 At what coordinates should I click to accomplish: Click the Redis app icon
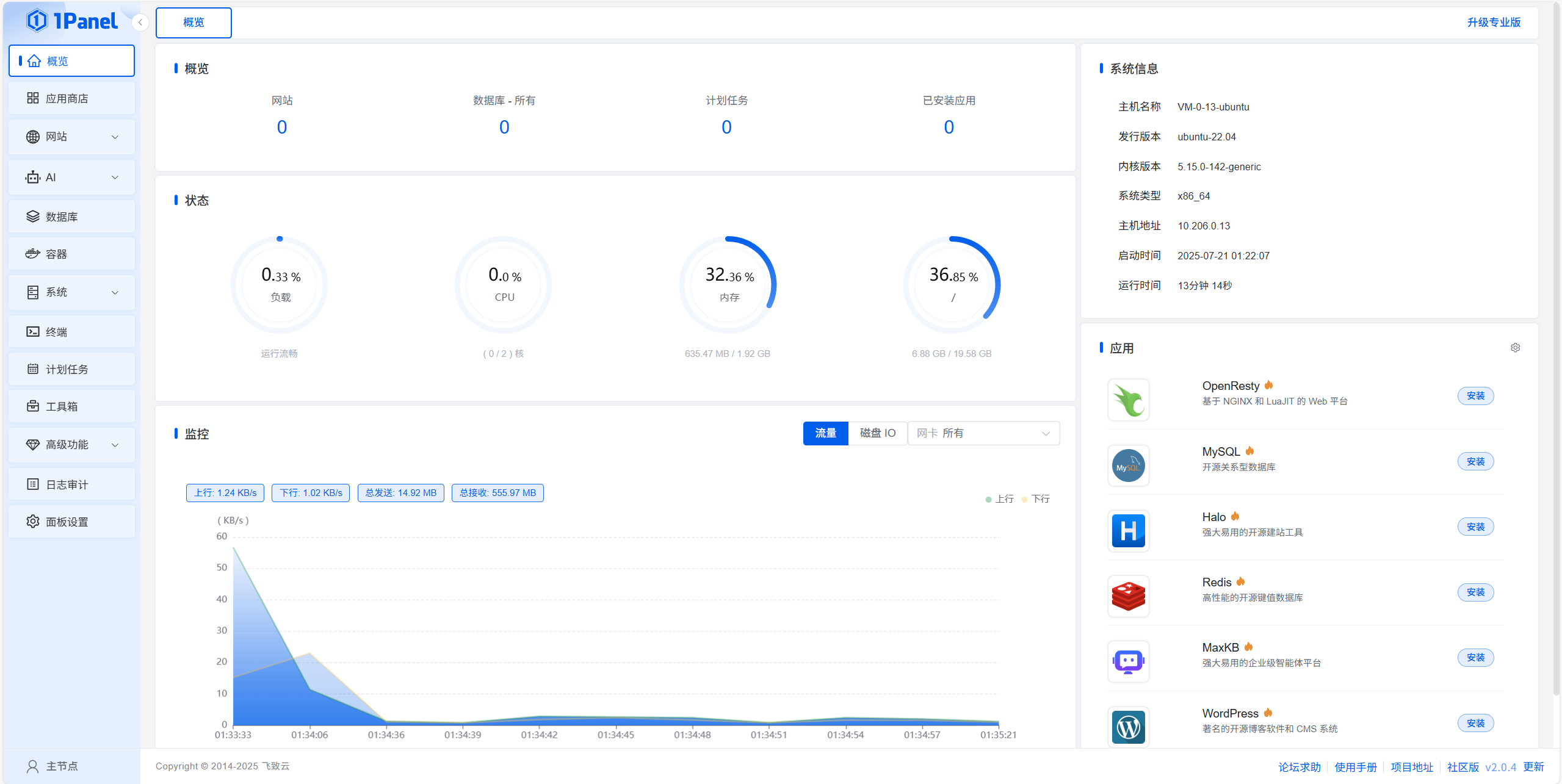pyautogui.click(x=1128, y=596)
